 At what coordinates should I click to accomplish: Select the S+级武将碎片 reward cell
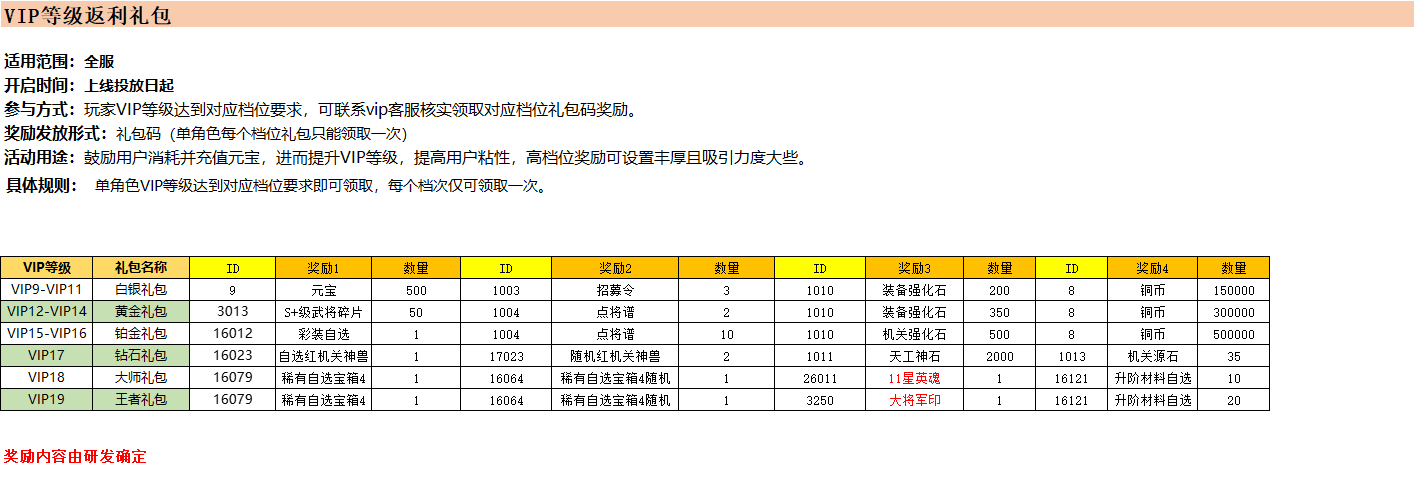[323, 312]
